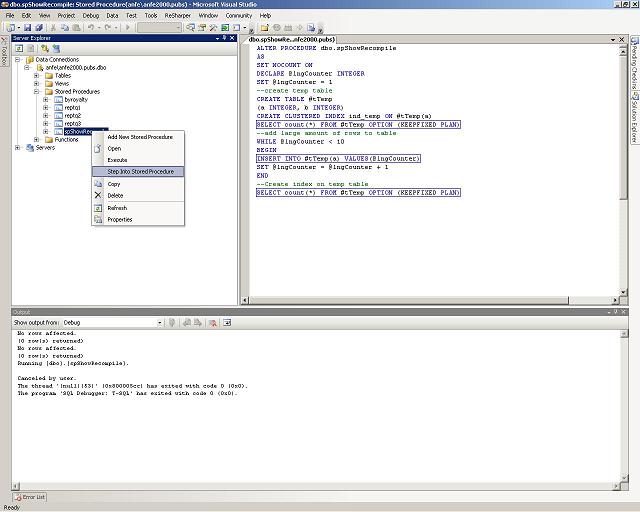Expand the Servers tree node

coord(18,147)
